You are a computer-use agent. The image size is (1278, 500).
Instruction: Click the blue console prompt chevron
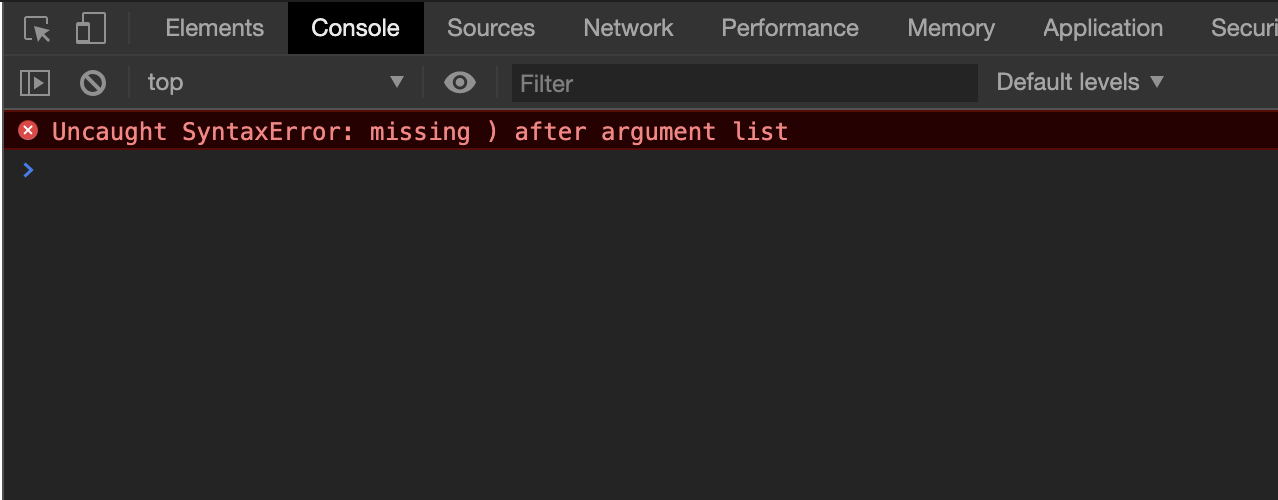point(28,170)
